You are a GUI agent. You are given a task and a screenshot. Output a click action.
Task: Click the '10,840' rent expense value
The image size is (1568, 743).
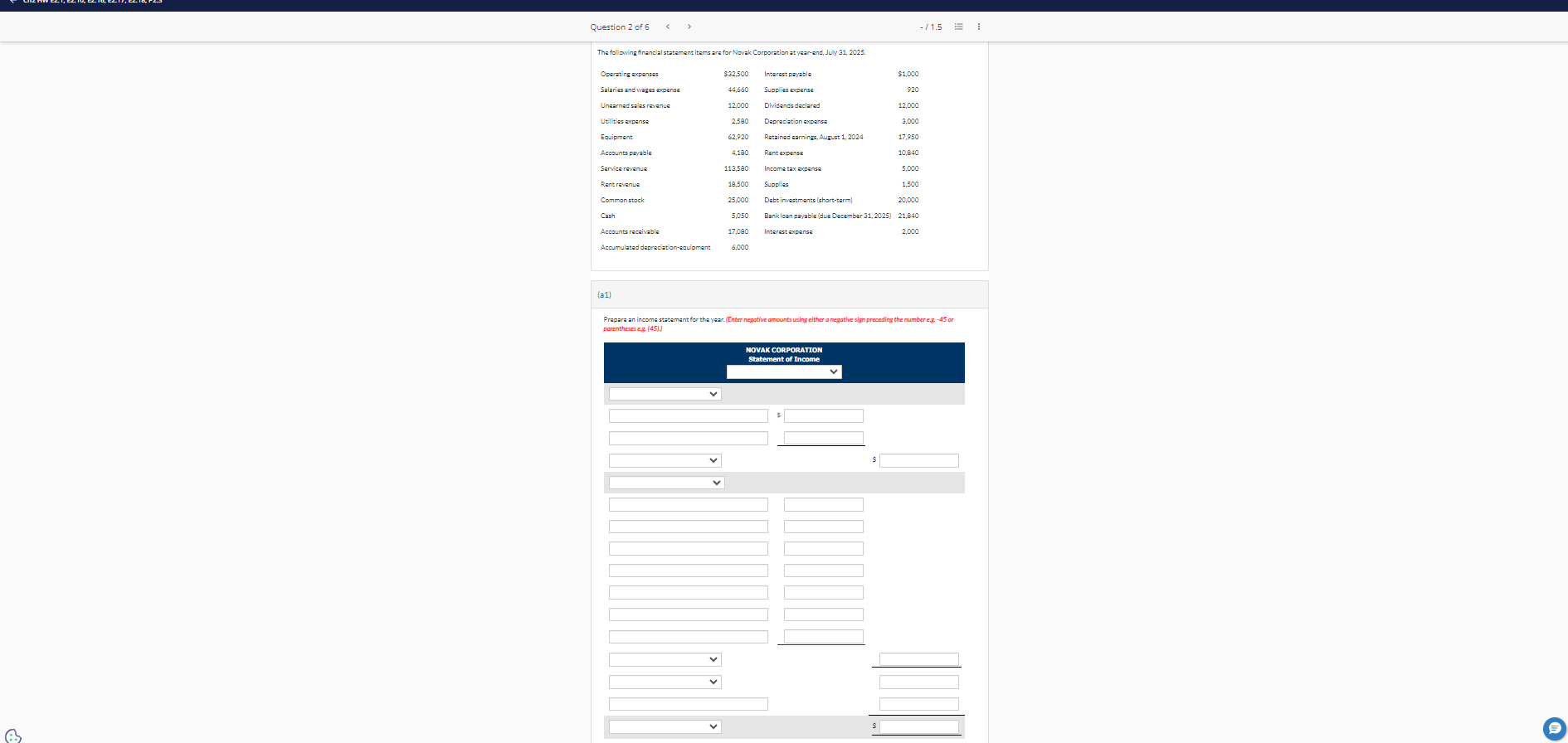908,153
